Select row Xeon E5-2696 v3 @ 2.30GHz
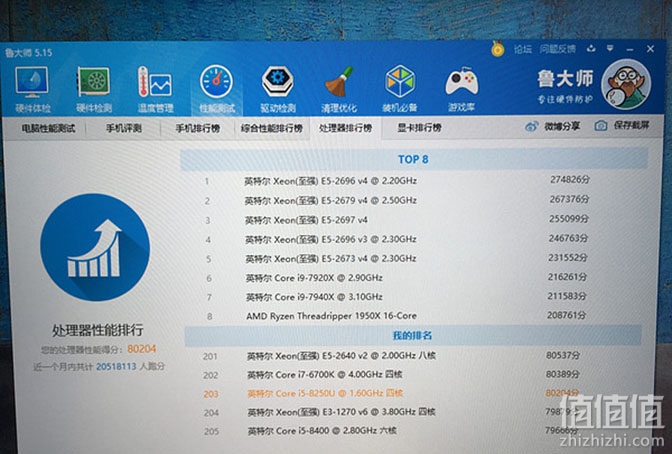 tap(397, 239)
